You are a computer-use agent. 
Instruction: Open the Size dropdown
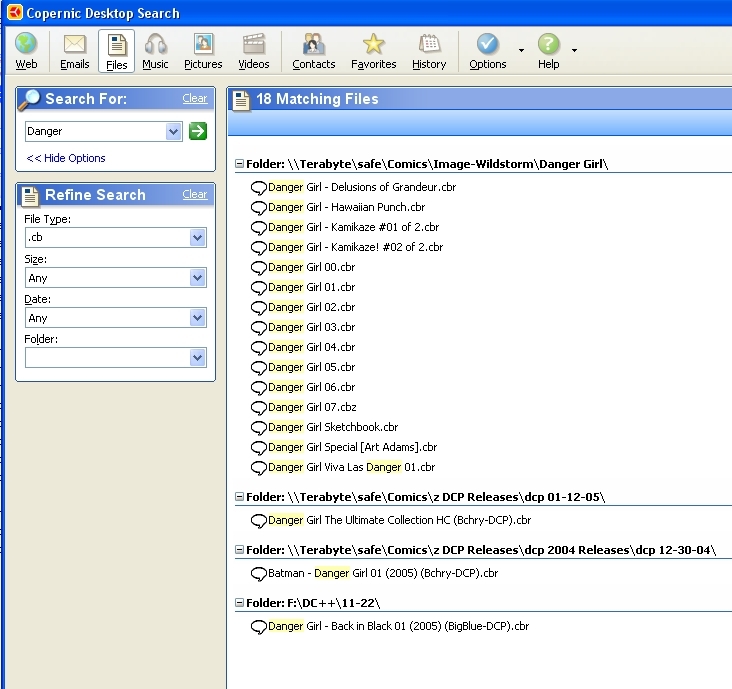(198, 278)
